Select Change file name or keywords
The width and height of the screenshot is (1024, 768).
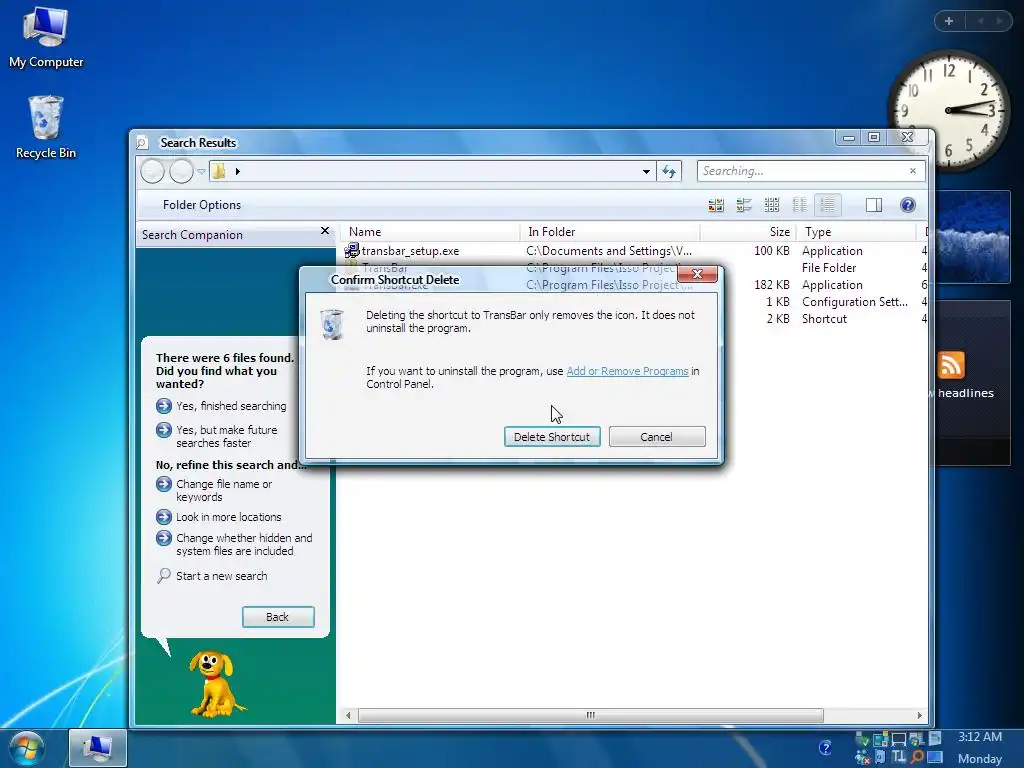click(x=223, y=490)
